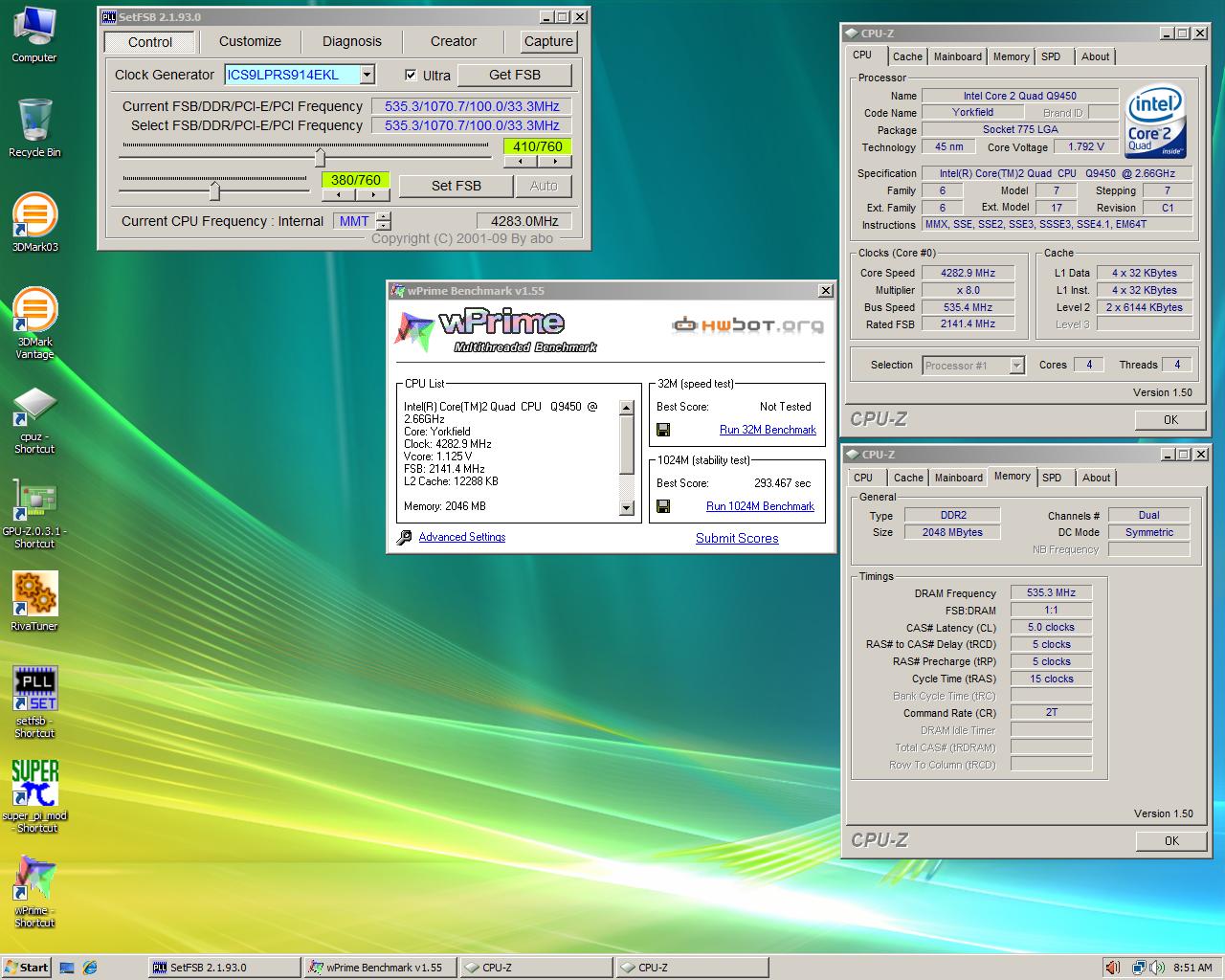Open the cpuz desktop shortcut

click(x=34, y=419)
